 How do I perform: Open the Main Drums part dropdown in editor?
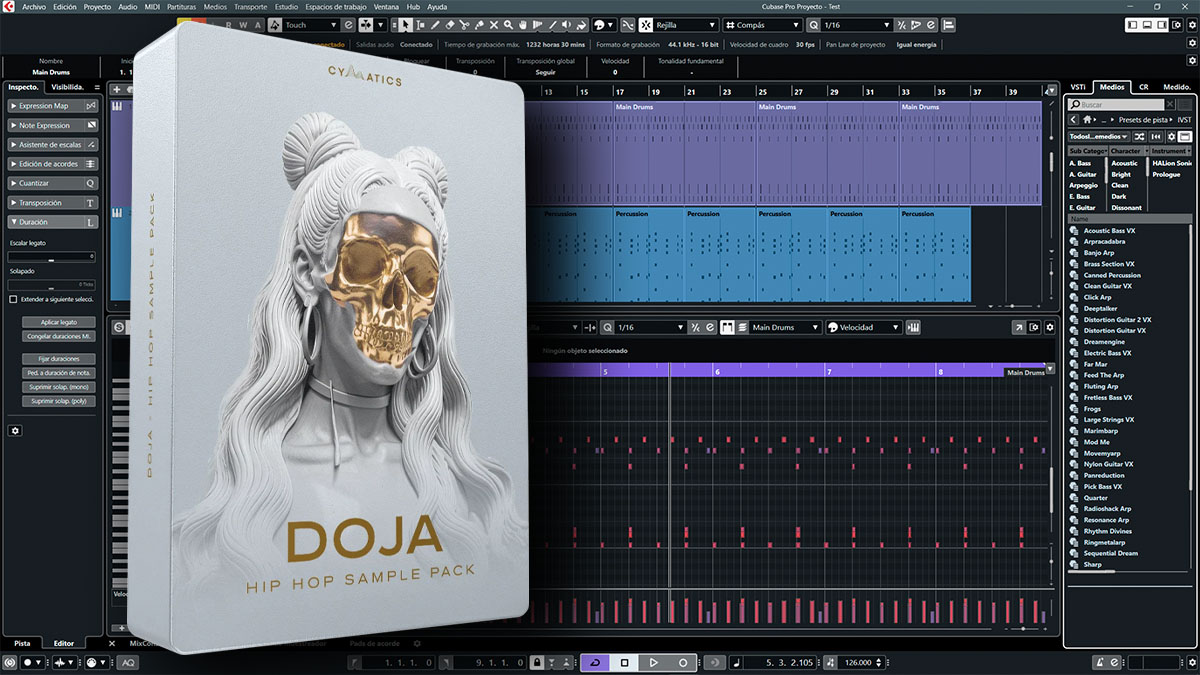(x=785, y=327)
